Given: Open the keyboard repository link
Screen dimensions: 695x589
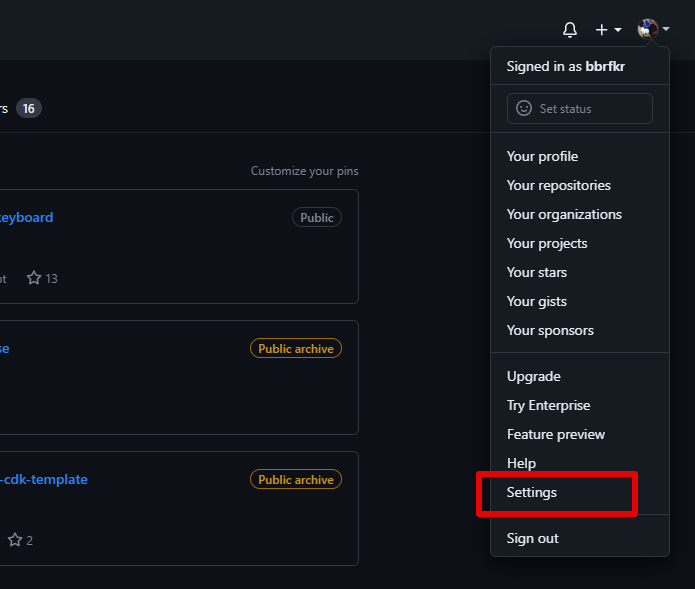Looking at the screenshot, I should (26, 218).
